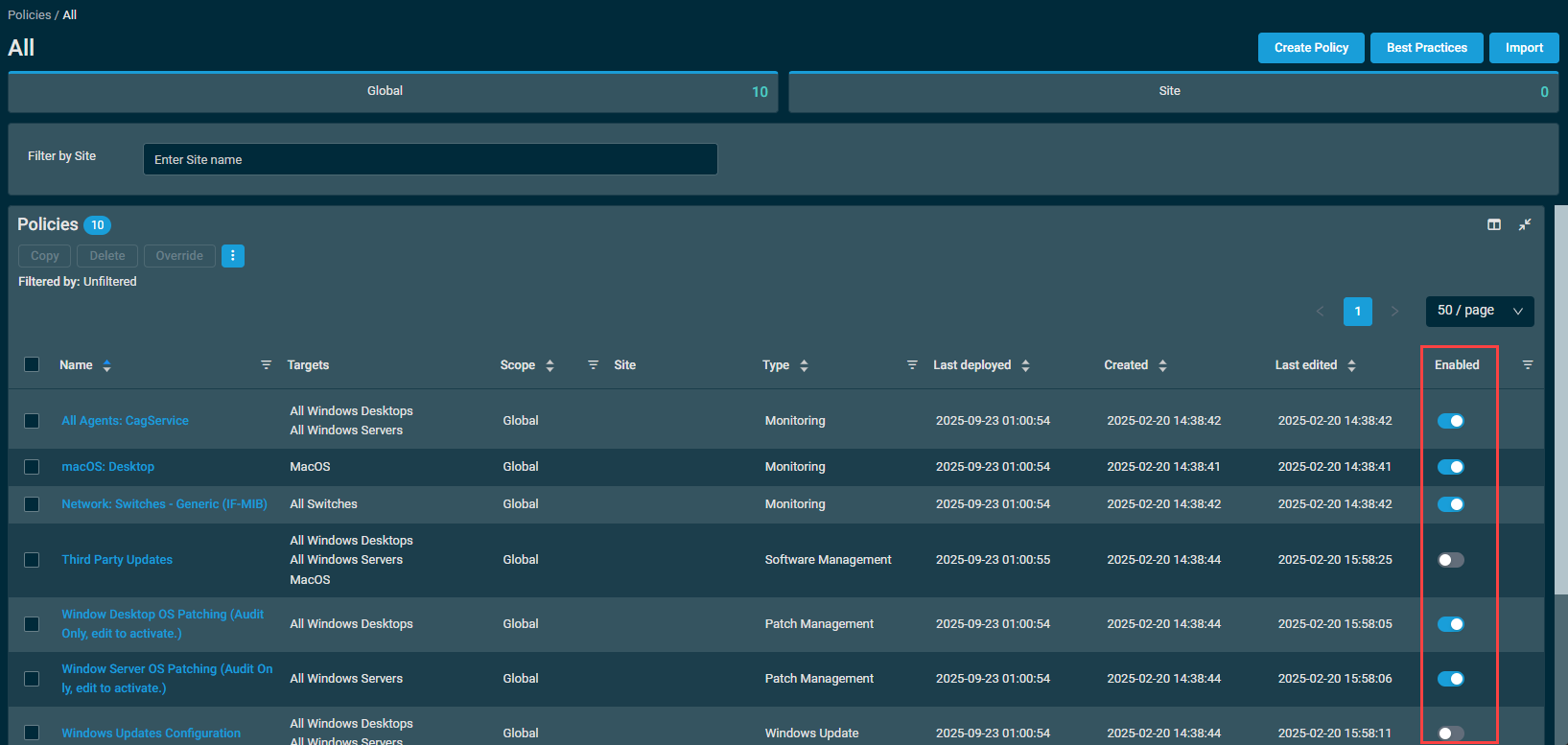This screenshot has height=745, width=1568.
Task: Click the Create Policy button
Action: tap(1311, 48)
